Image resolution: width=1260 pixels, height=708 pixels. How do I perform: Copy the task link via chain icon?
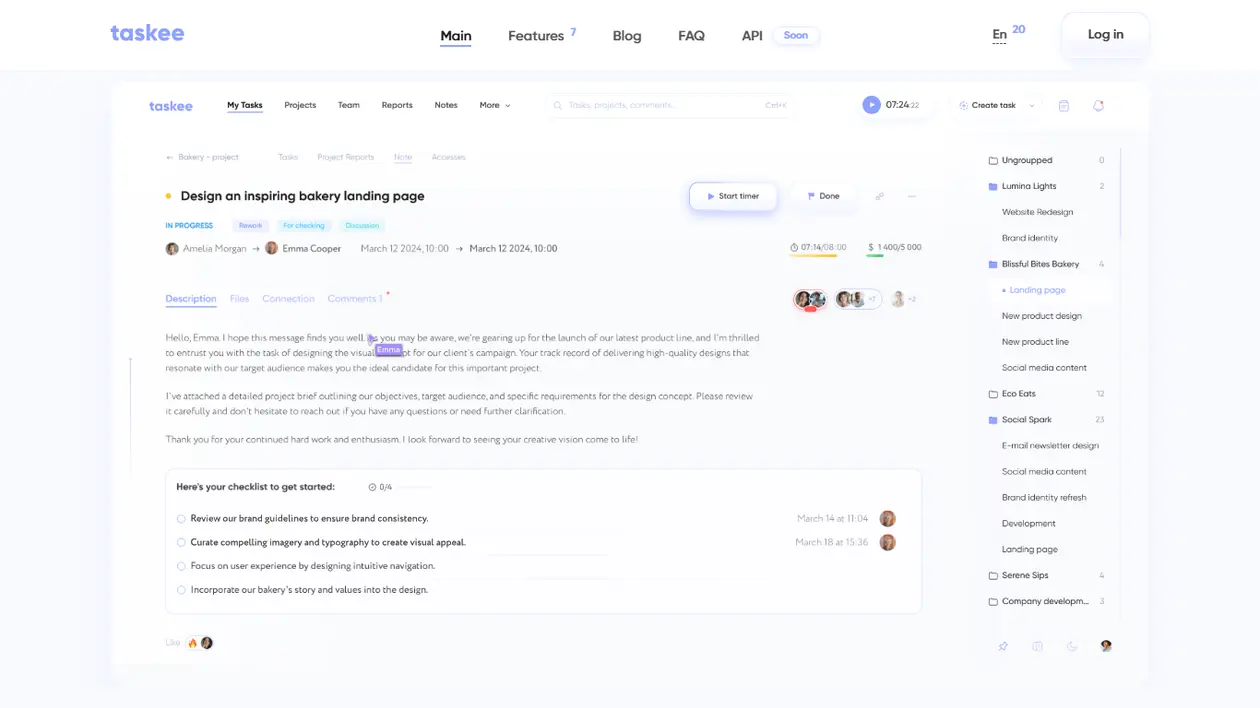(880, 196)
